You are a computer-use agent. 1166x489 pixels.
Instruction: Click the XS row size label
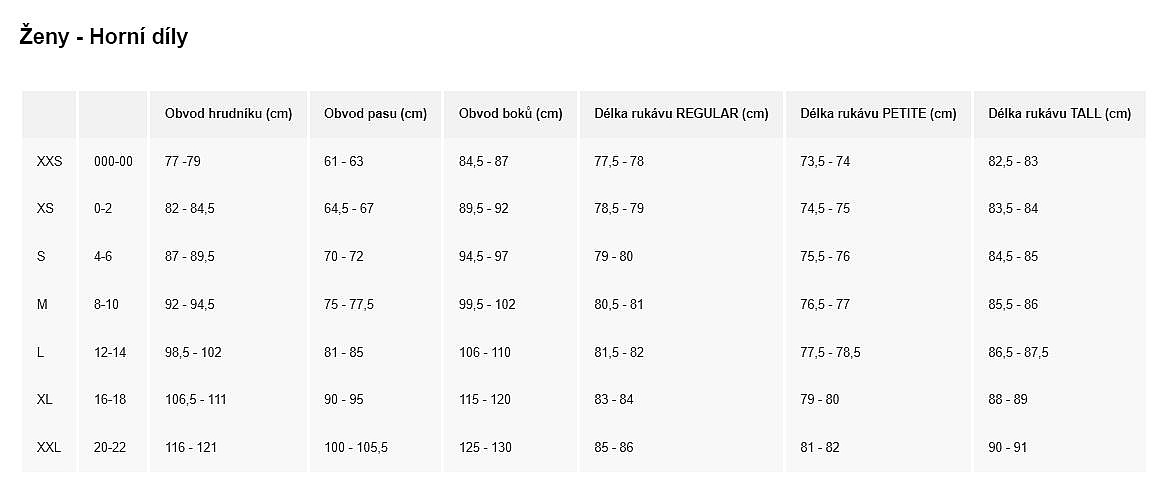tap(45, 209)
